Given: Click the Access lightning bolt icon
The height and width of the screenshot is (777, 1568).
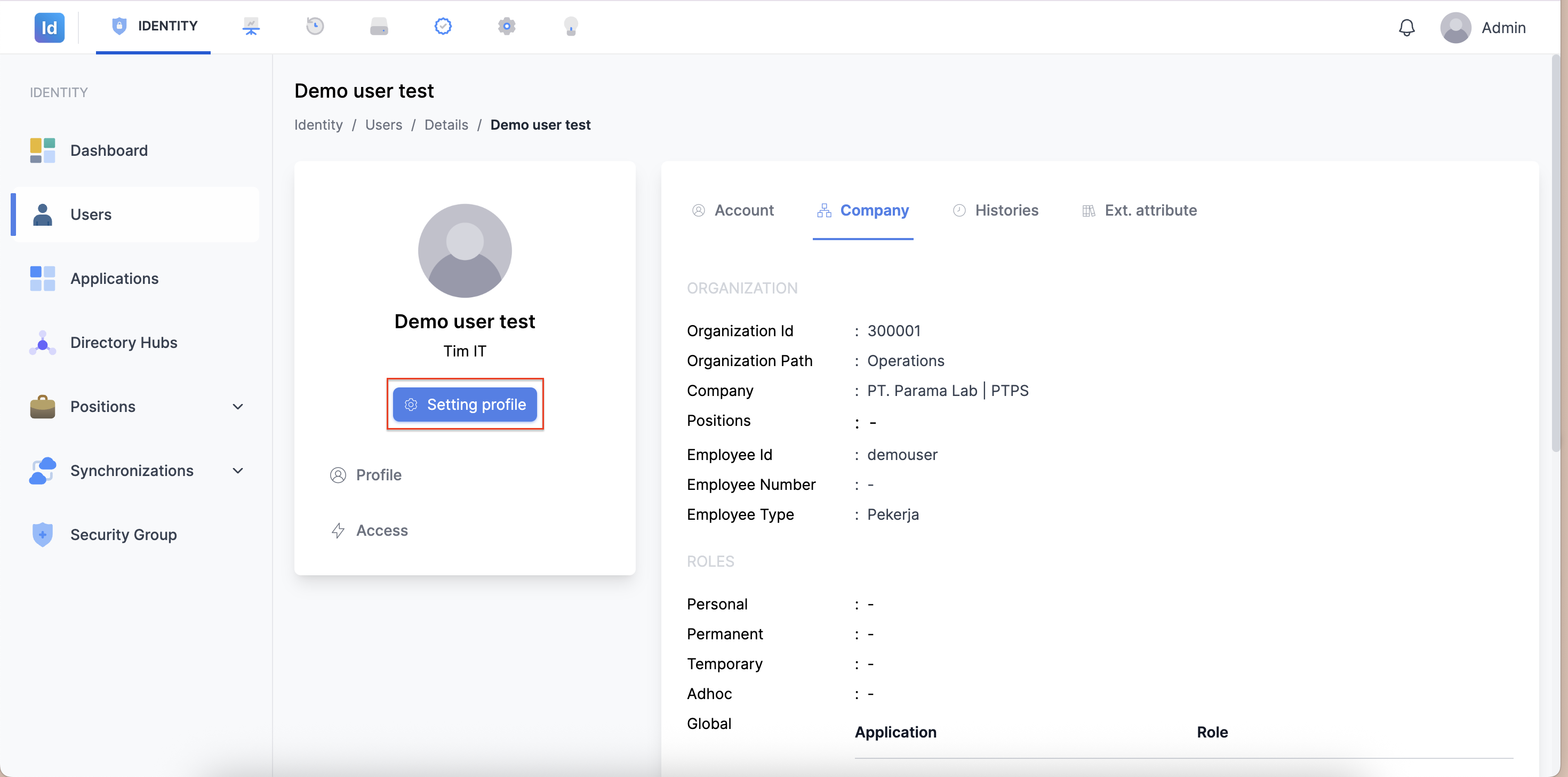Looking at the screenshot, I should (338, 530).
